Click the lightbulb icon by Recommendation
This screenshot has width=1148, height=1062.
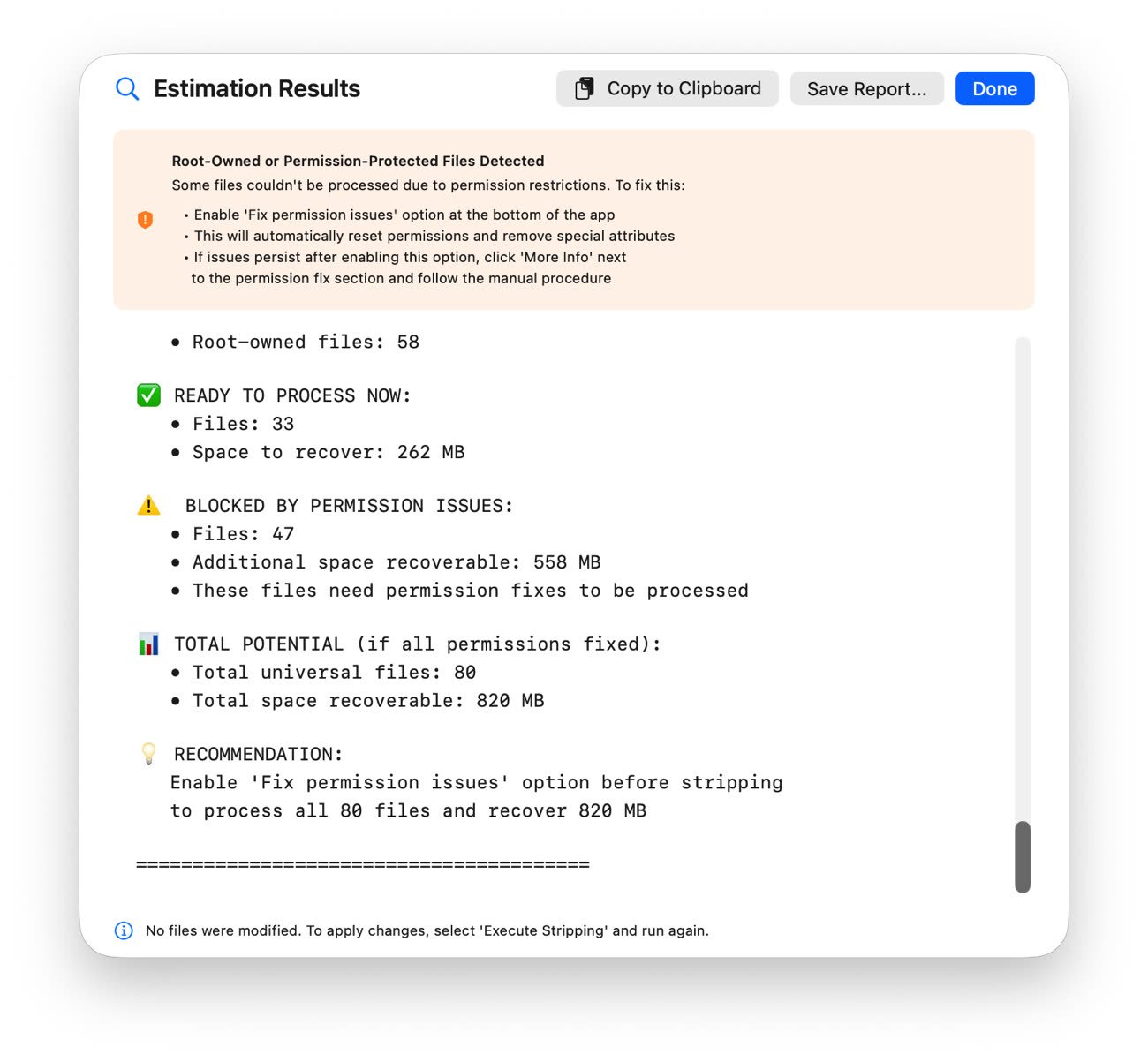click(x=148, y=754)
